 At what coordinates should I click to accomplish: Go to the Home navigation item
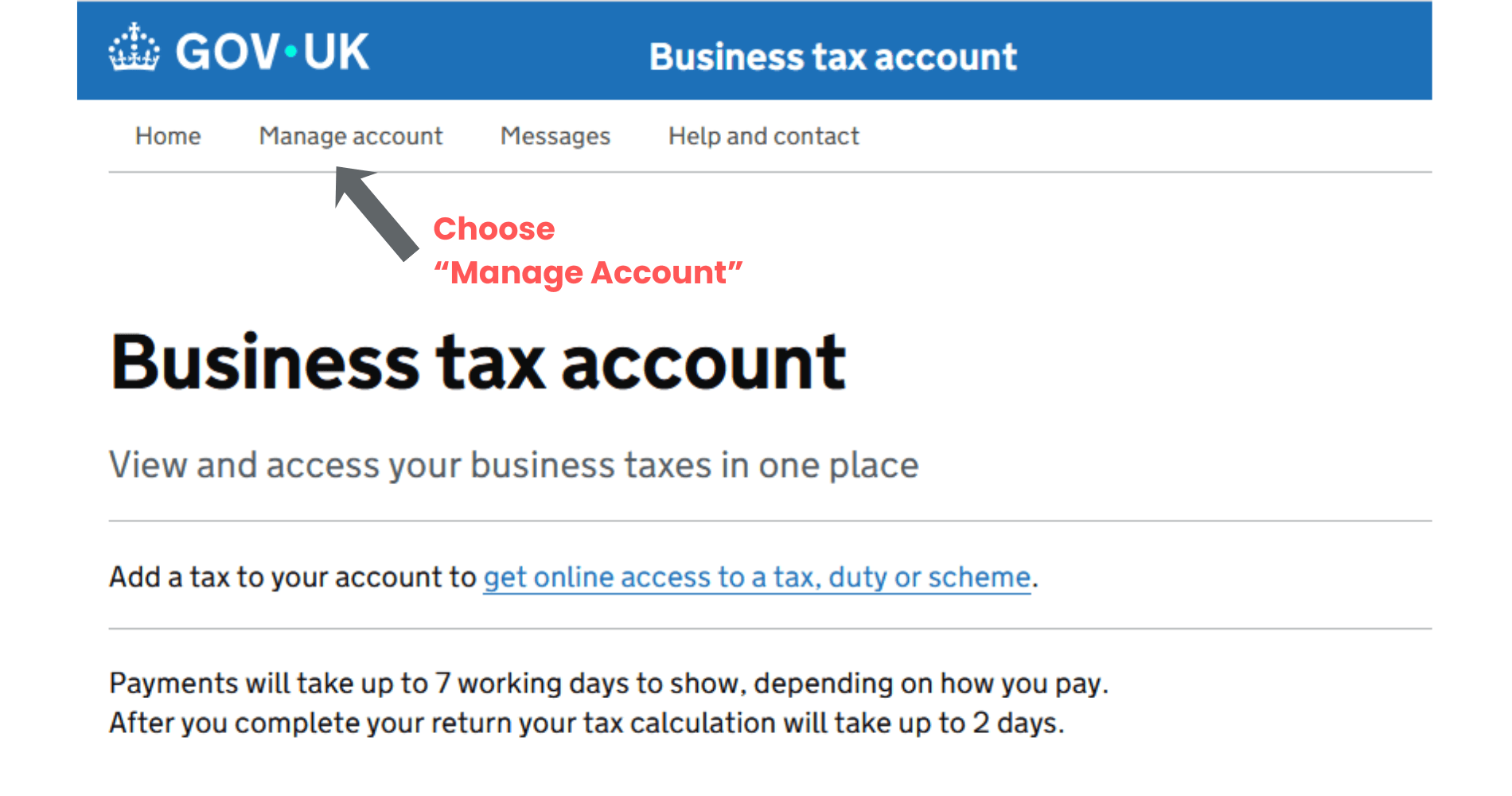(x=168, y=136)
